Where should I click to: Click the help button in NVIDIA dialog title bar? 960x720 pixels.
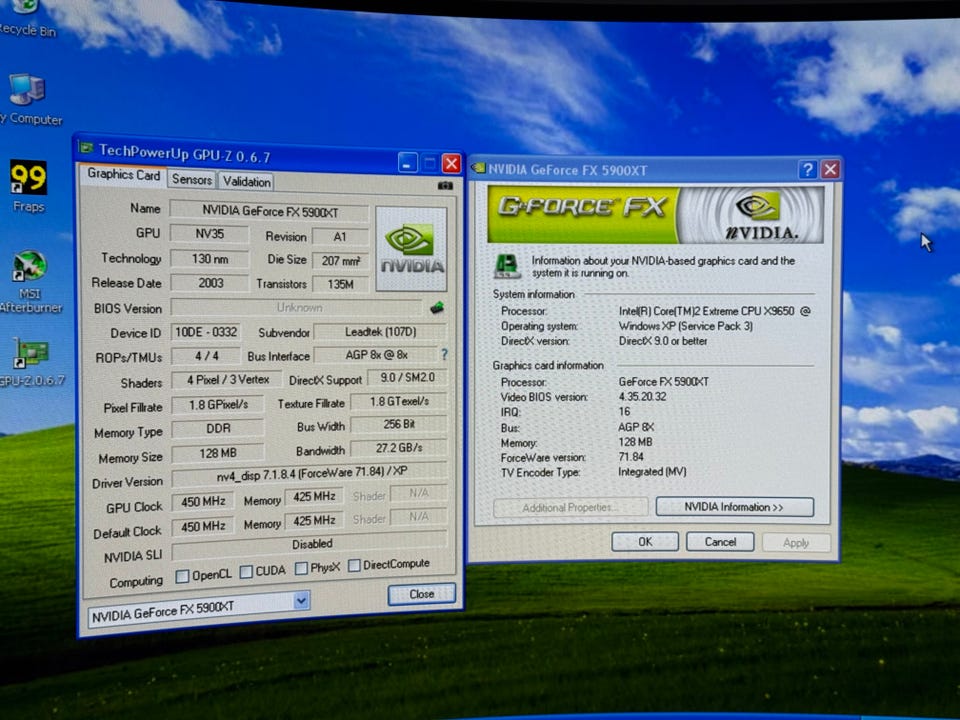[x=807, y=170]
